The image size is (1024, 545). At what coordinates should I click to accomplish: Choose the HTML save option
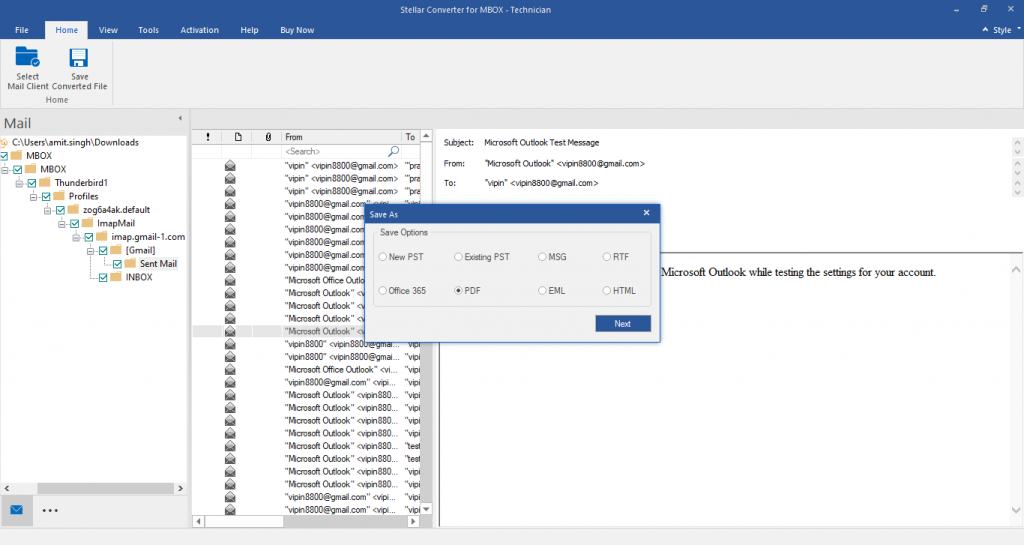[619, 290]
